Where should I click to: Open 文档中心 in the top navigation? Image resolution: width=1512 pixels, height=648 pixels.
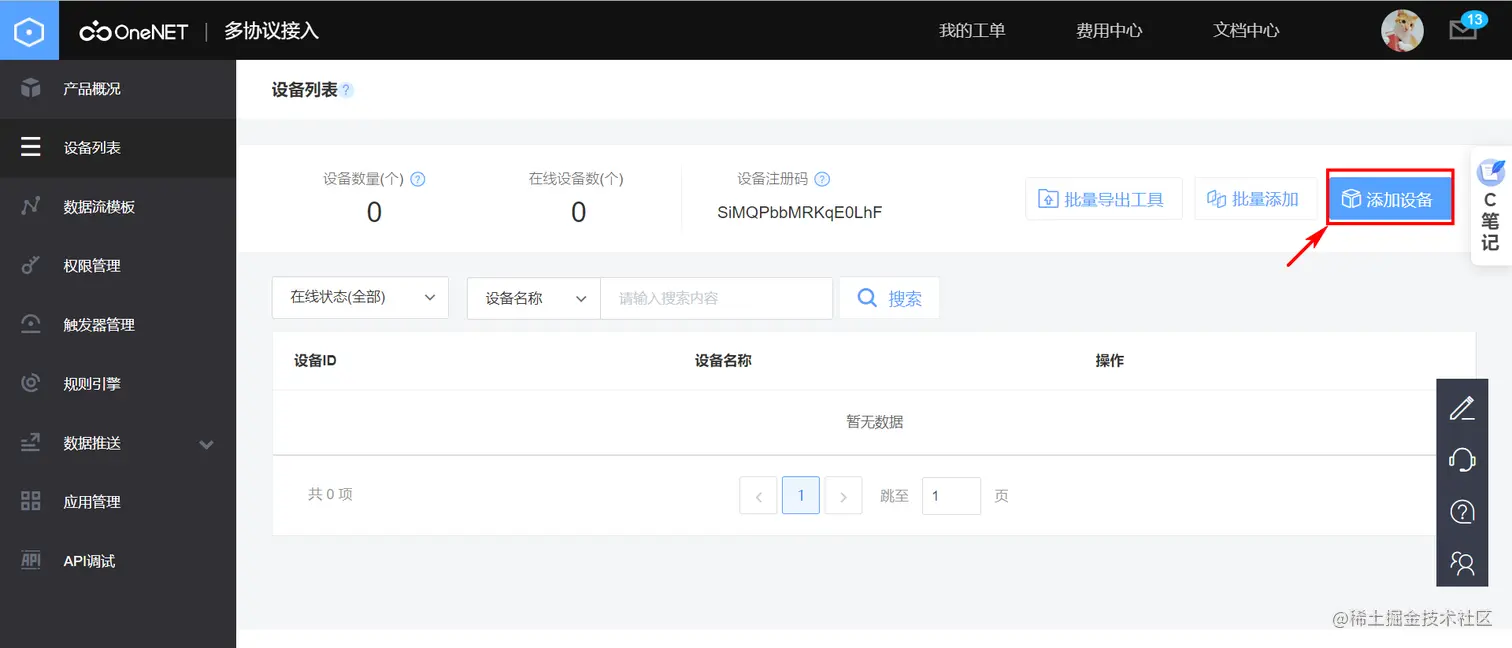[1246, 30]
